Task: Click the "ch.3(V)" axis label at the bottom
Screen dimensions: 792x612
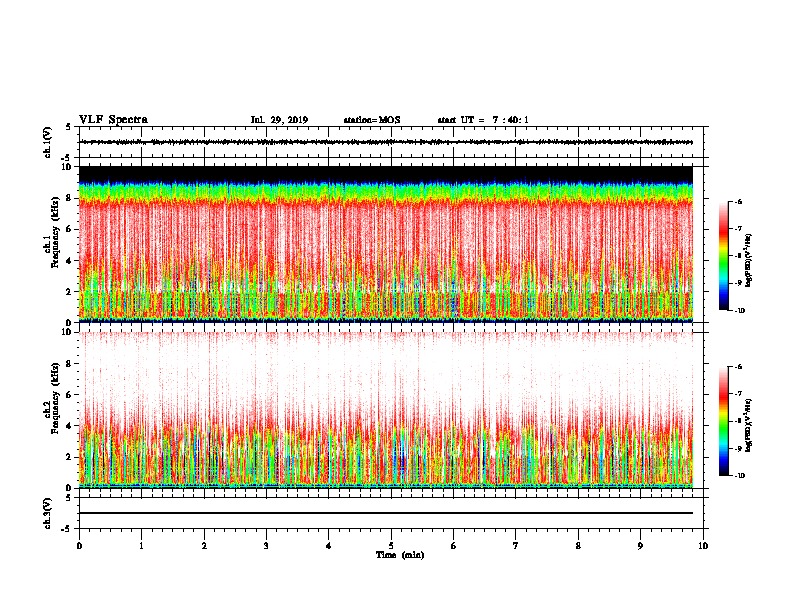Action: tap(47, 513)
